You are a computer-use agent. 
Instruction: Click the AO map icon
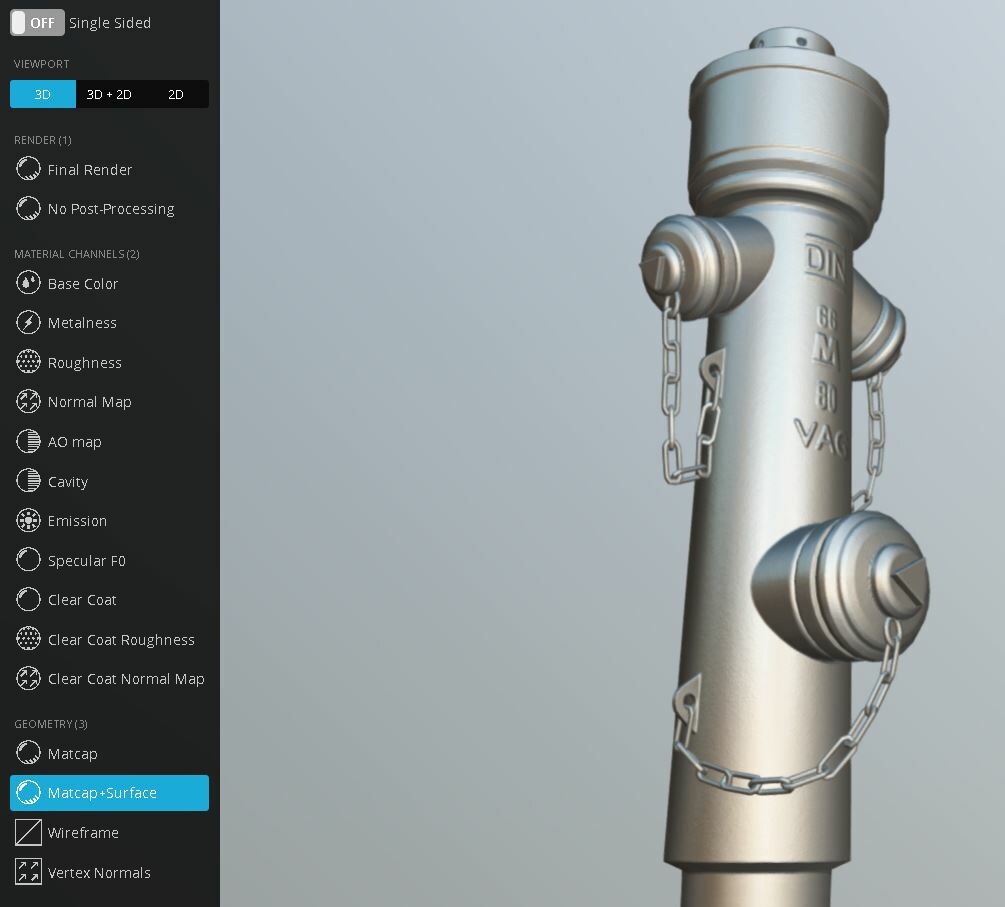tap(28, 442)
